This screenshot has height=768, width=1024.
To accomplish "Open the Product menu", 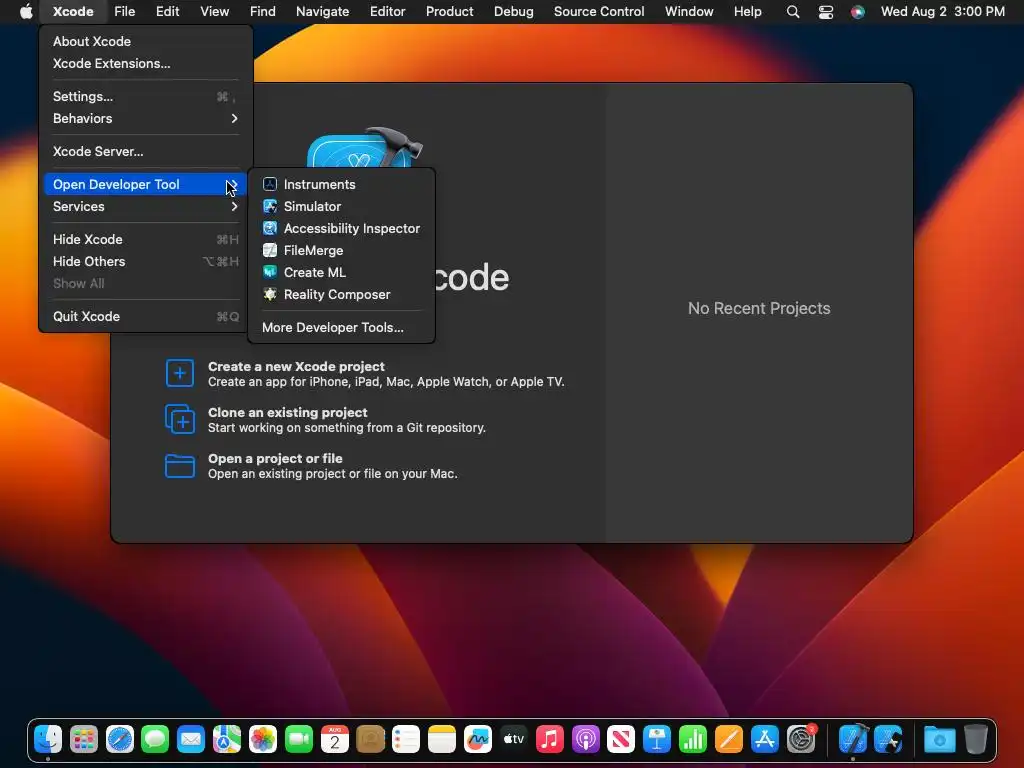I will pyautogui.click(x=449, y=12).
